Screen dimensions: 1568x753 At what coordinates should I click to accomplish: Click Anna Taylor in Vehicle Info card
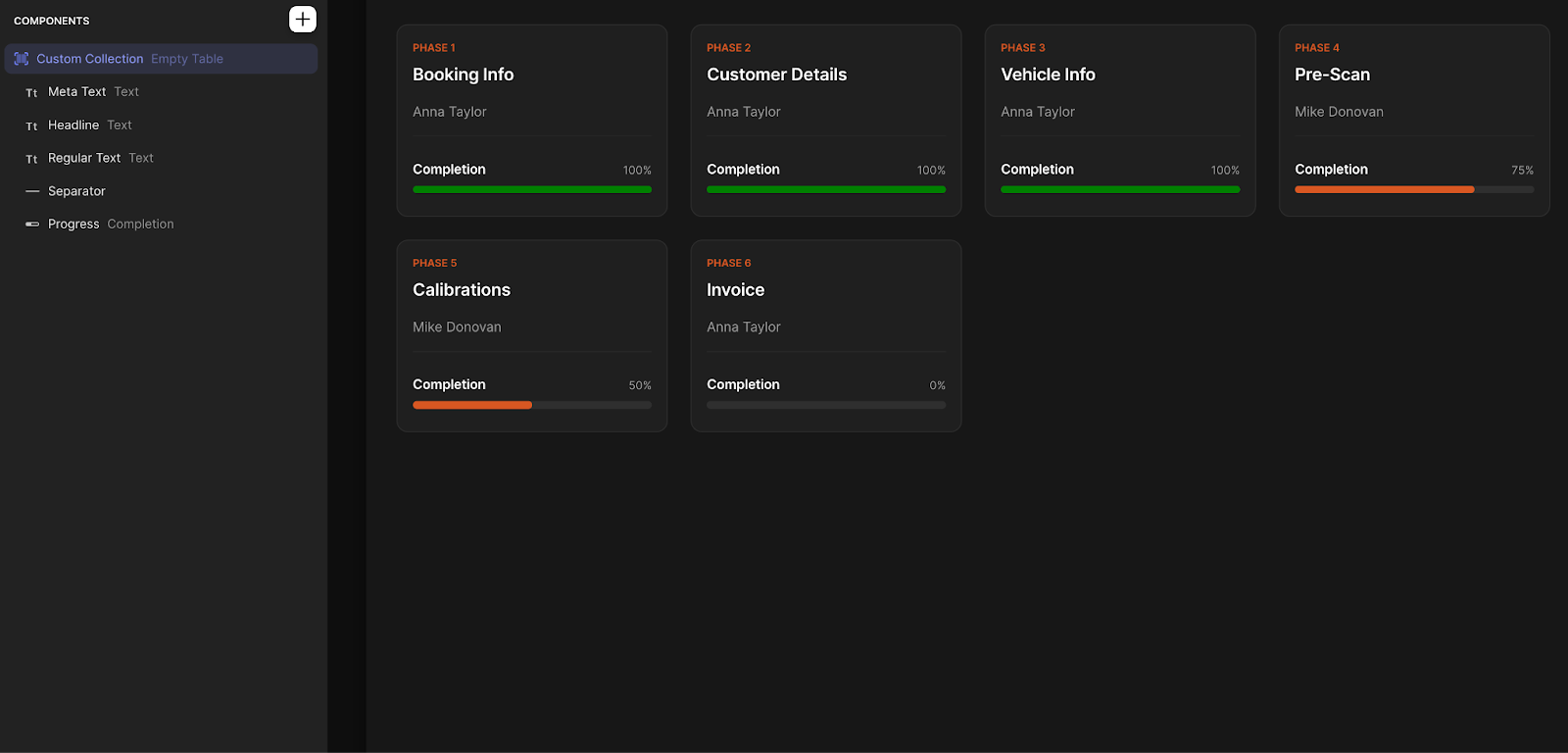[x=1038, y=112]
